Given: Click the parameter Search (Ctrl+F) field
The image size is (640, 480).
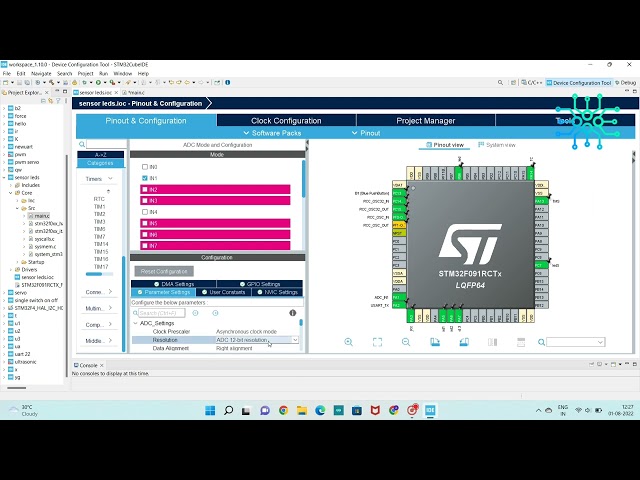Looking at the screenshot, I should click(x=162, y=313).
